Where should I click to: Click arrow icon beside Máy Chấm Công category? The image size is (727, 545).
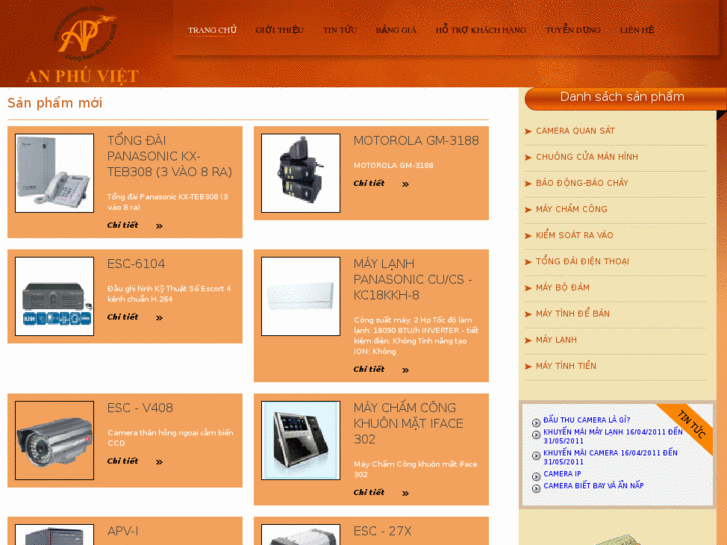[x=528, y=210]
